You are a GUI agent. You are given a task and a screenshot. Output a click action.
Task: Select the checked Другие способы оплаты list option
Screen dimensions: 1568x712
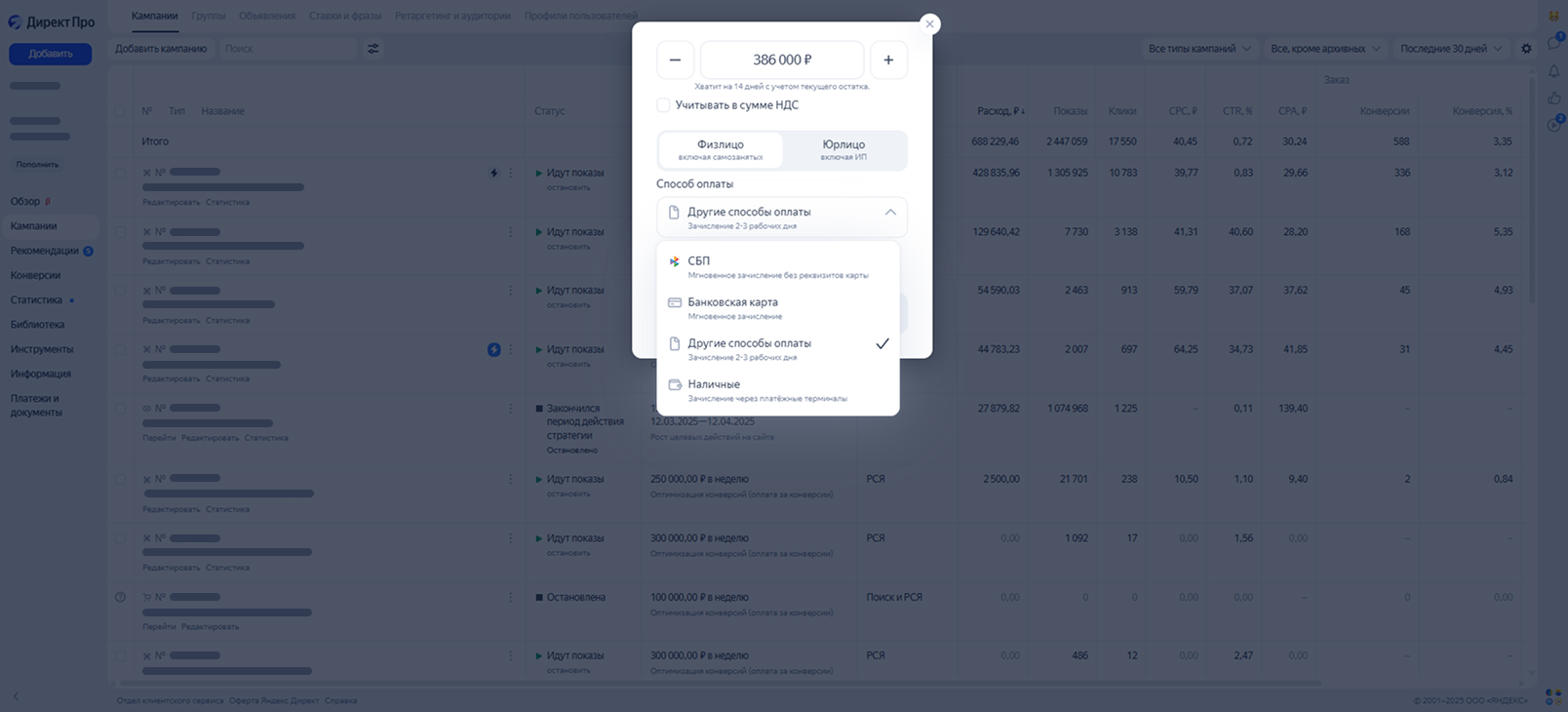click(778, 349)
